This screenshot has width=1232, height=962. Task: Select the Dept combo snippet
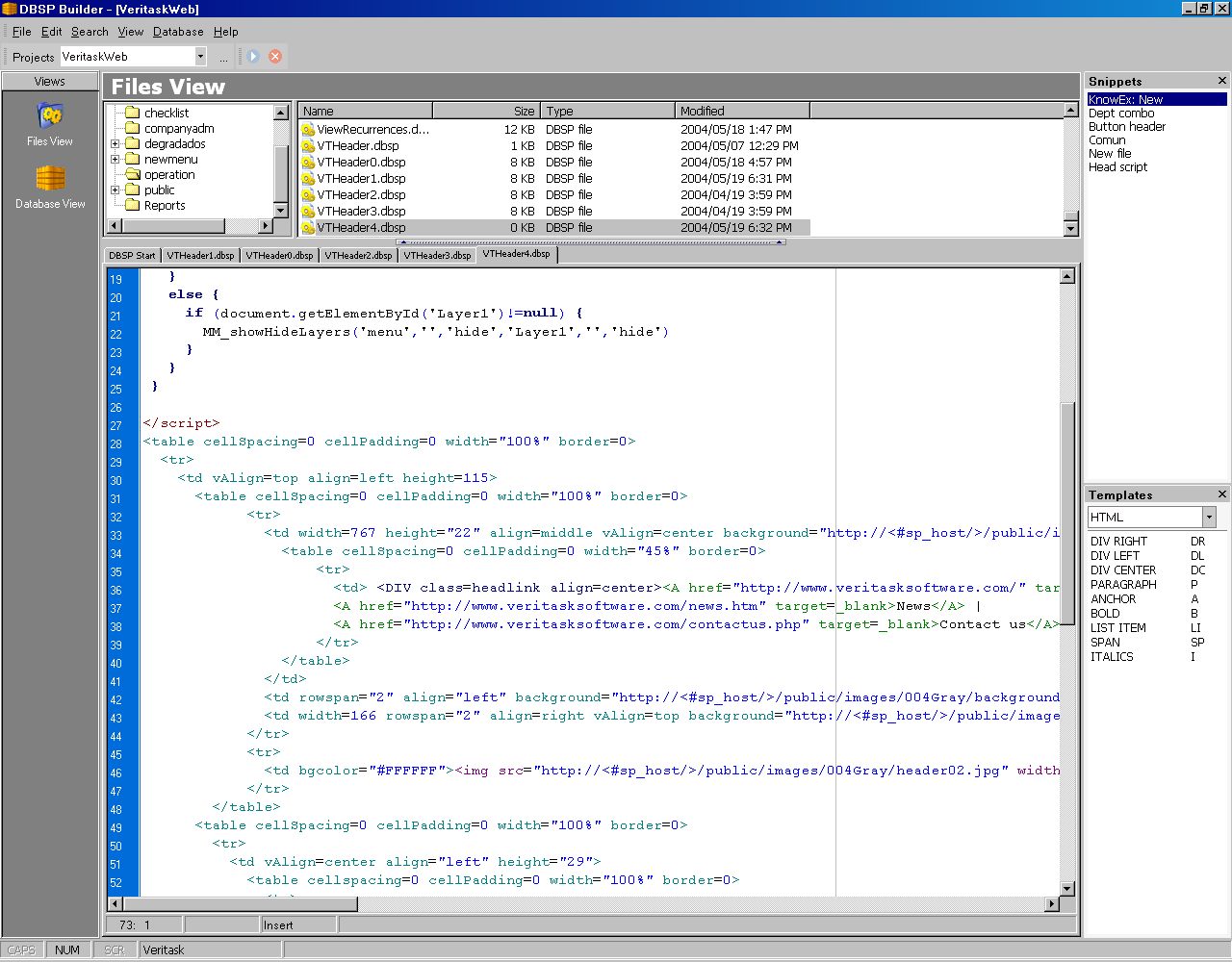(x=1121, y=113)
